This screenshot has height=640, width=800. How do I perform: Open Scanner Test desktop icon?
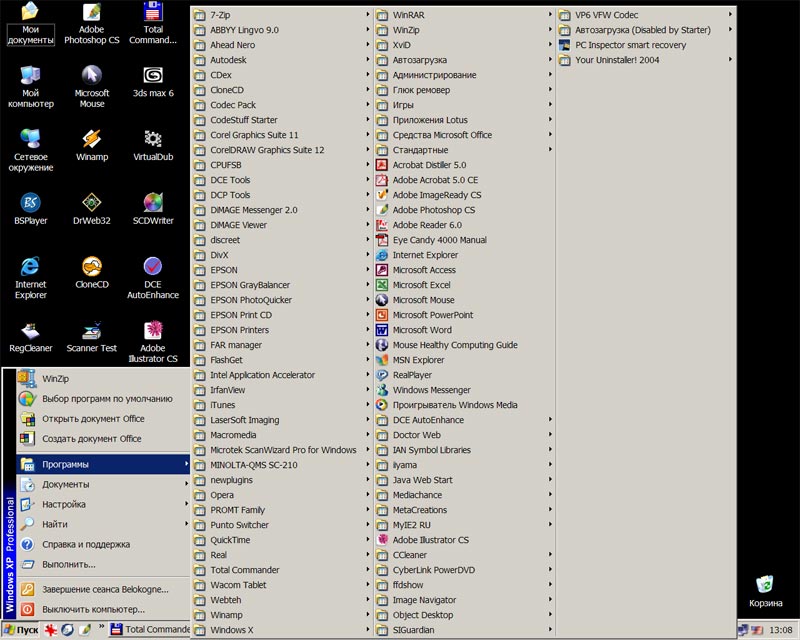[92, 337]
